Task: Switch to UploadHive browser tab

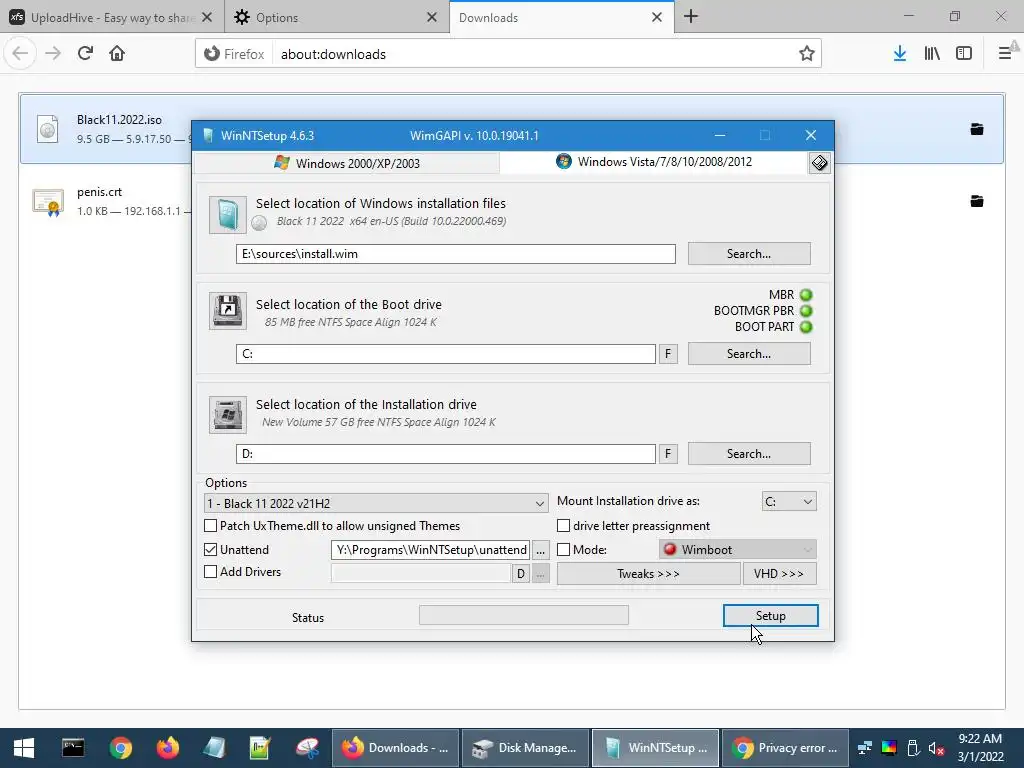Action: pyautogui.click(x=112, y=17)
